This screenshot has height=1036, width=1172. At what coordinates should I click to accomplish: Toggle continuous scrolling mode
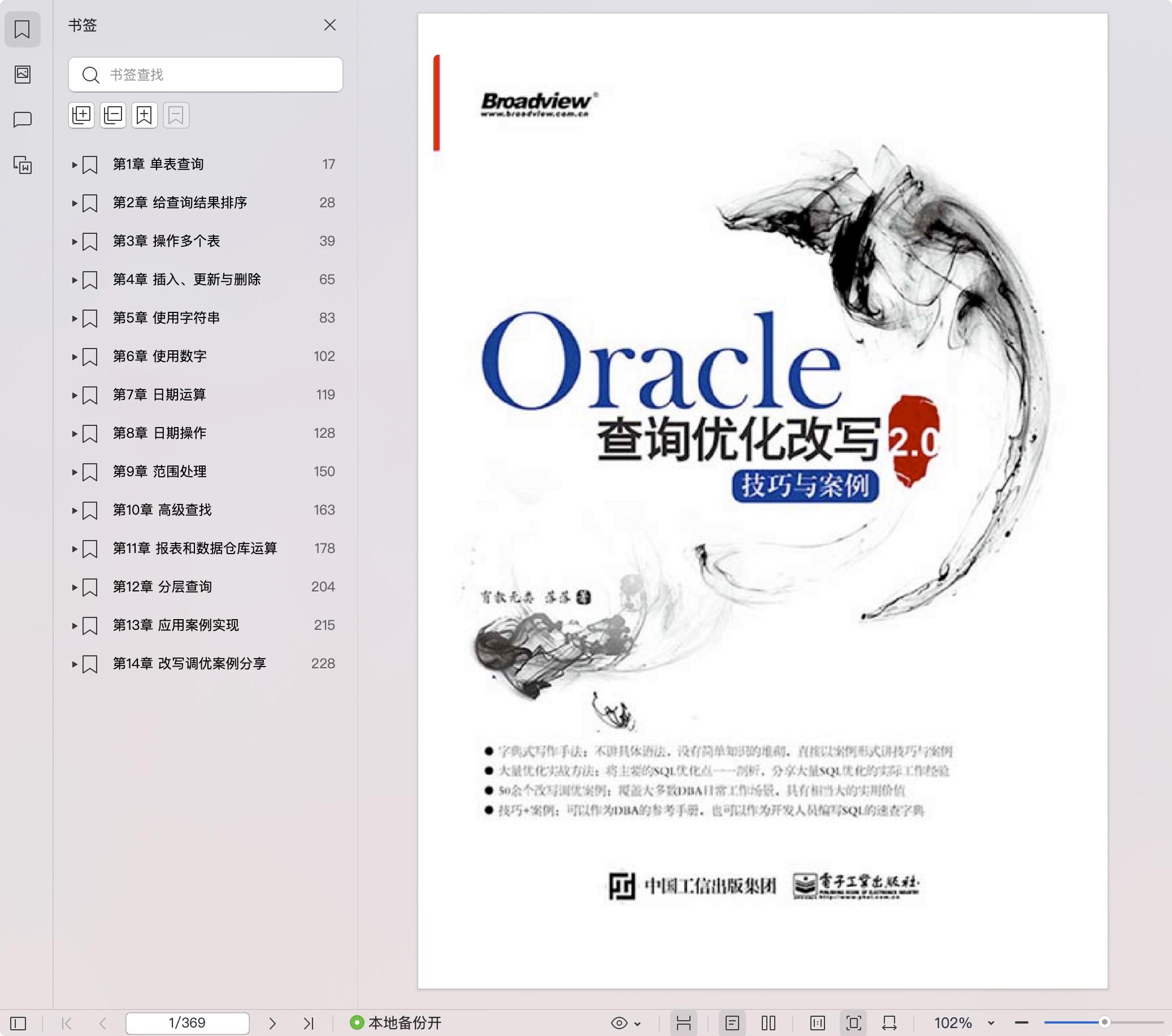click(x=683, y=1023)
